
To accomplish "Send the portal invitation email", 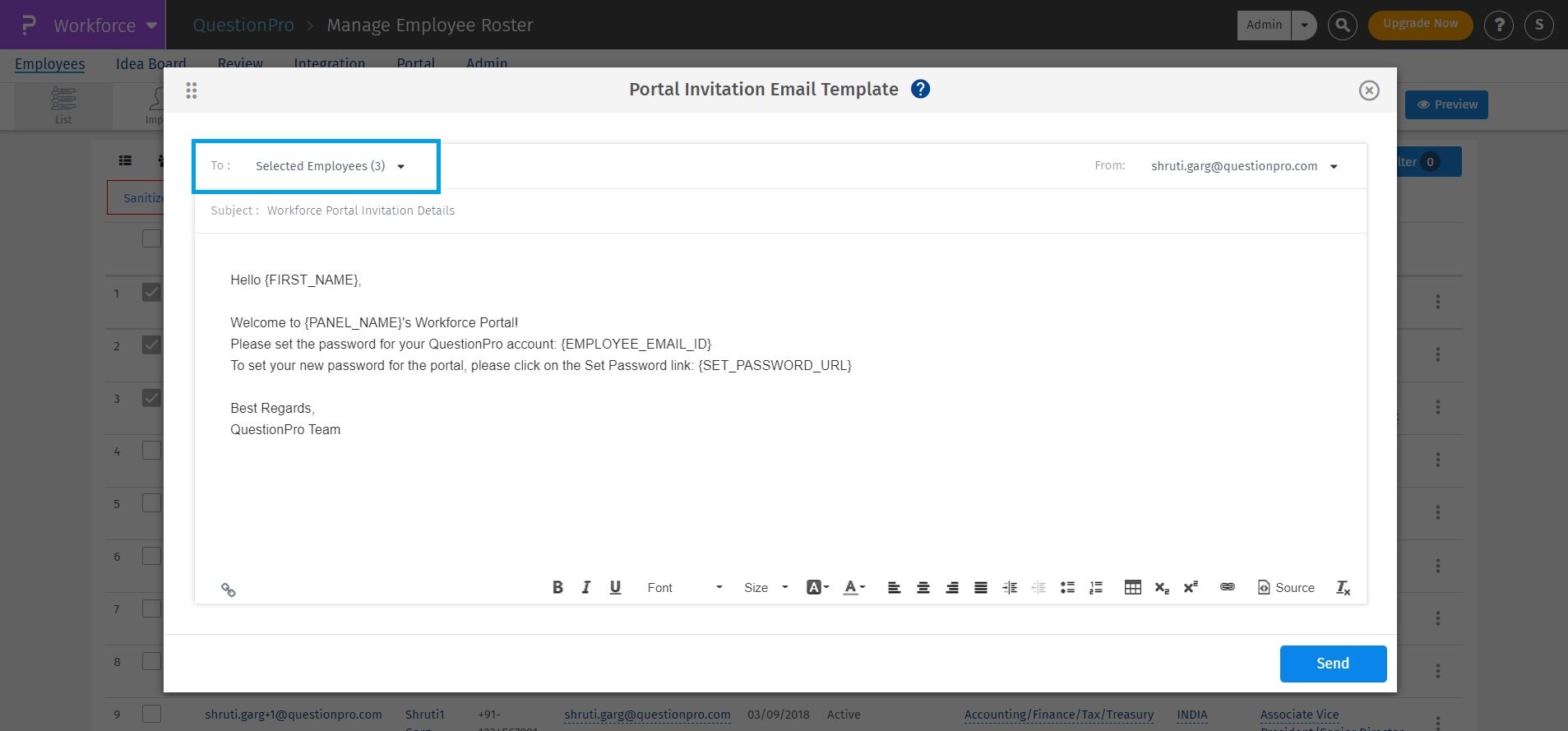I will [x=1333, y=664].
